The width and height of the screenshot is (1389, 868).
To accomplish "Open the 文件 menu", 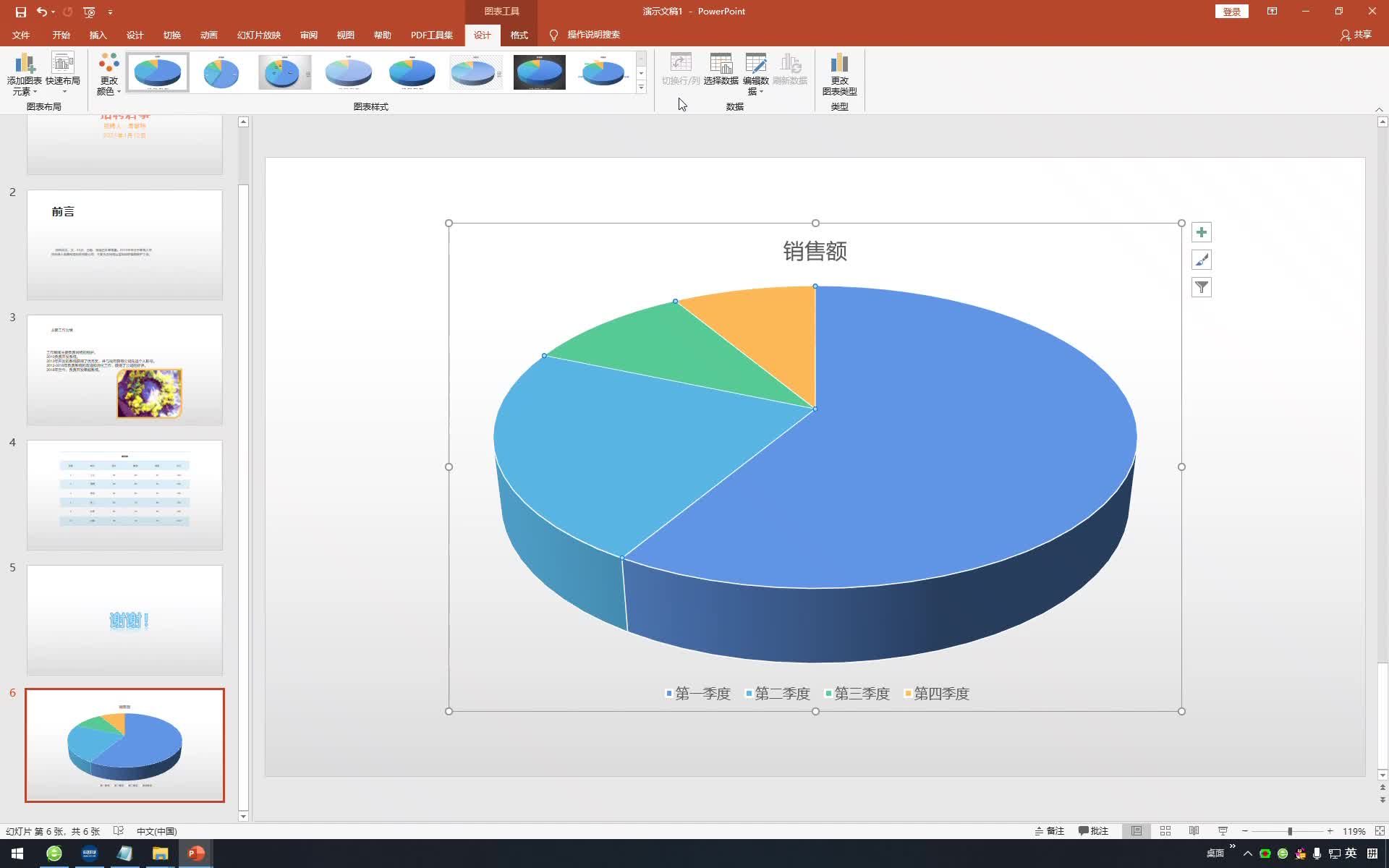I will pyautogui.click(x=21, y=35).
